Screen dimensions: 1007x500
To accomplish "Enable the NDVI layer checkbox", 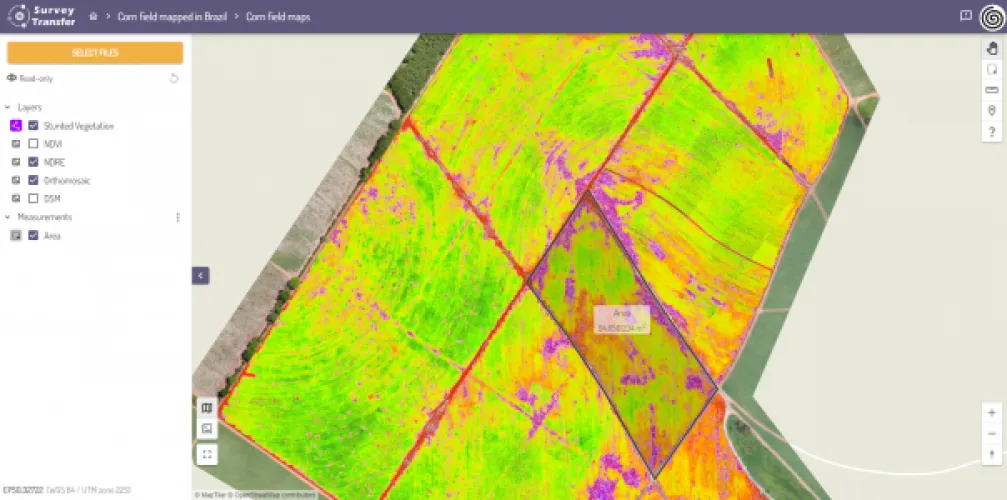I will pyautogui.click(x=34, y=144).
